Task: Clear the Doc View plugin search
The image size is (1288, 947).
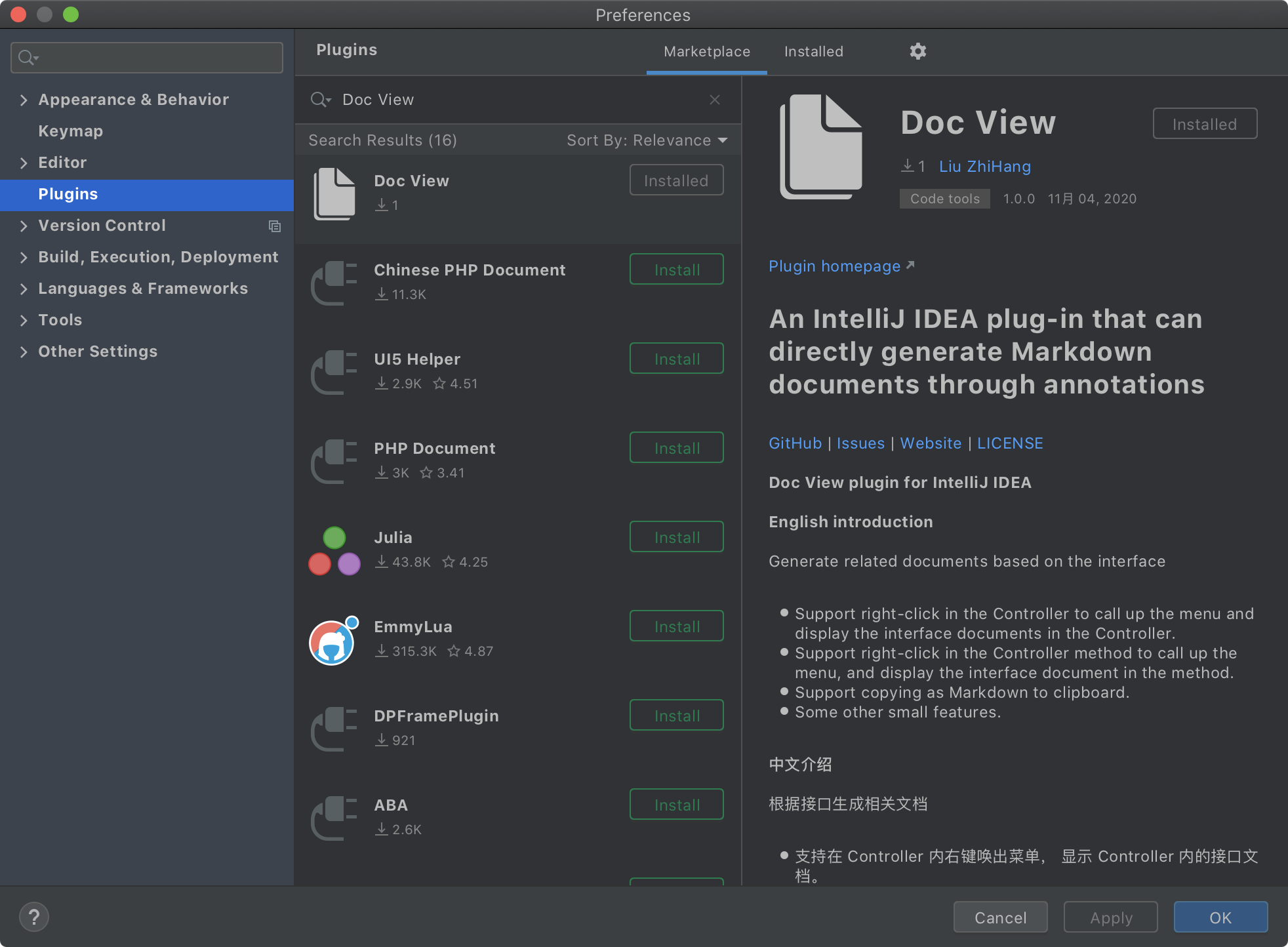Action: click(x=715, y=100)
